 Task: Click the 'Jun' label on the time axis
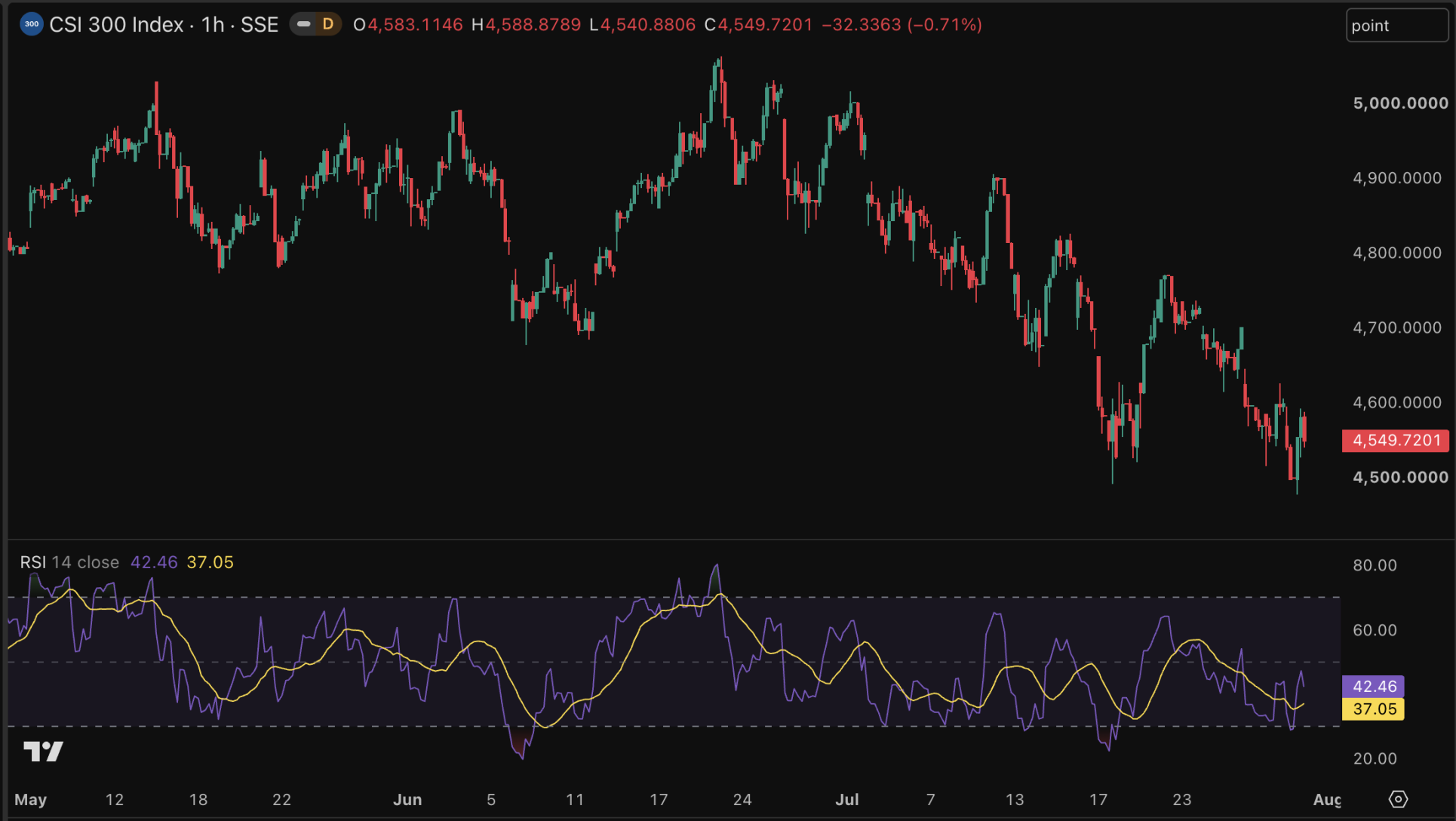pos(407,800)
